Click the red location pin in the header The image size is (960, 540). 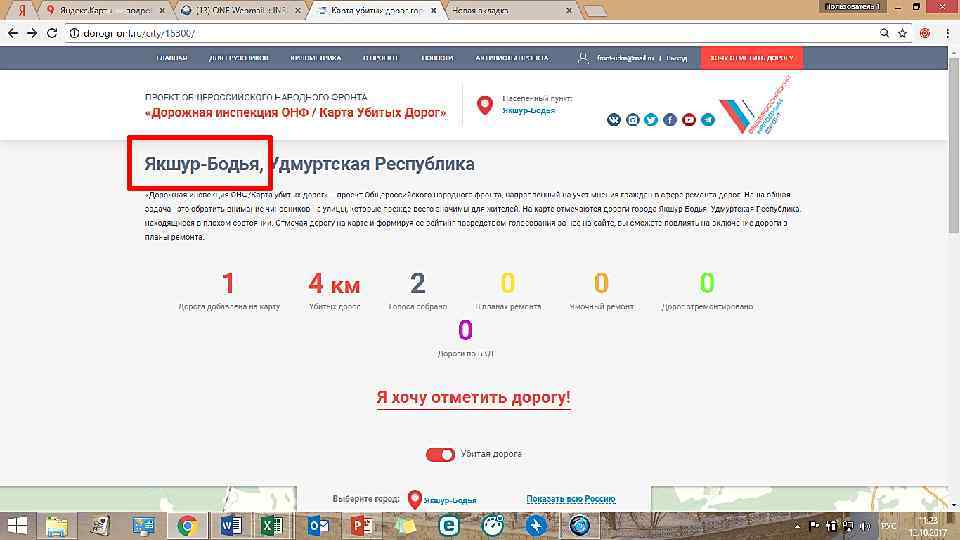[x=485, y=105]
